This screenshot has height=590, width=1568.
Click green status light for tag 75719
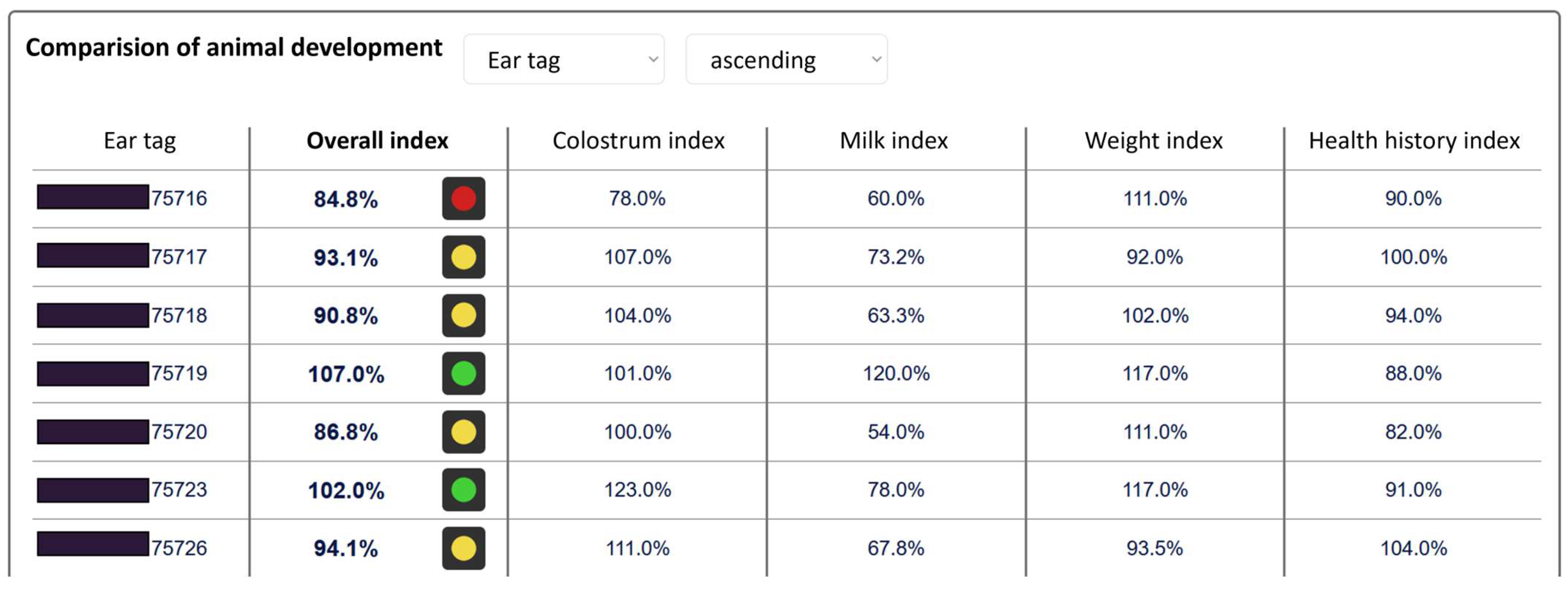(x=463, y=373)
